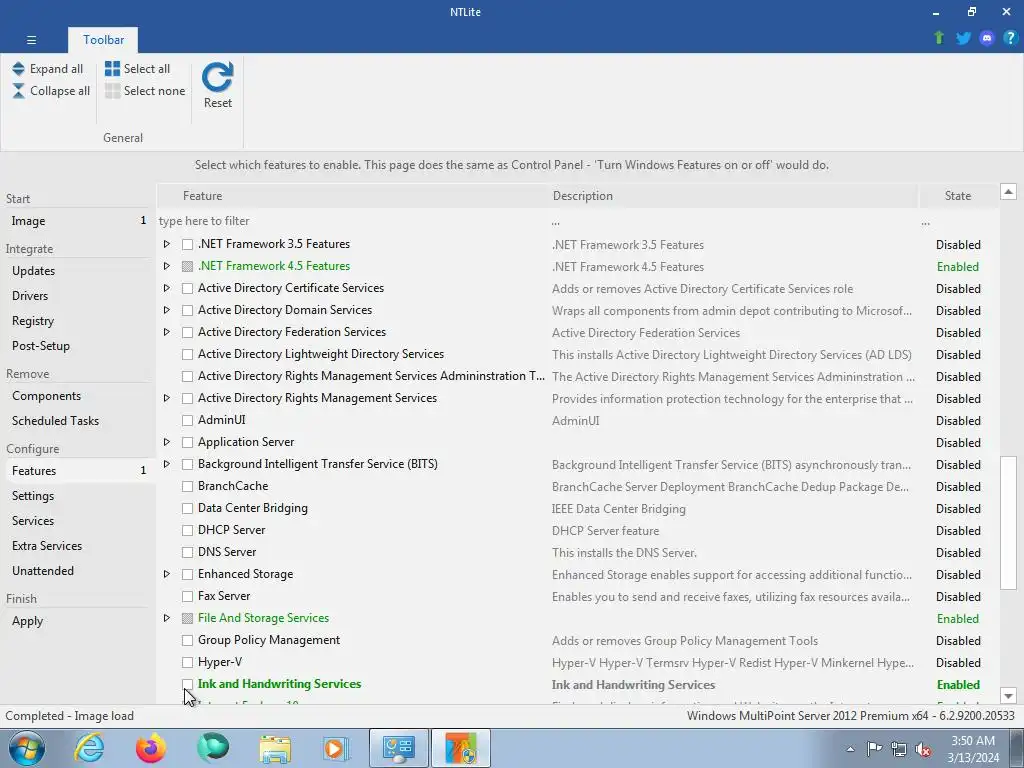Screen dimensions: 1024x768
Task: Collapse all feature tree nodes
Action: (x=51, y=91)
